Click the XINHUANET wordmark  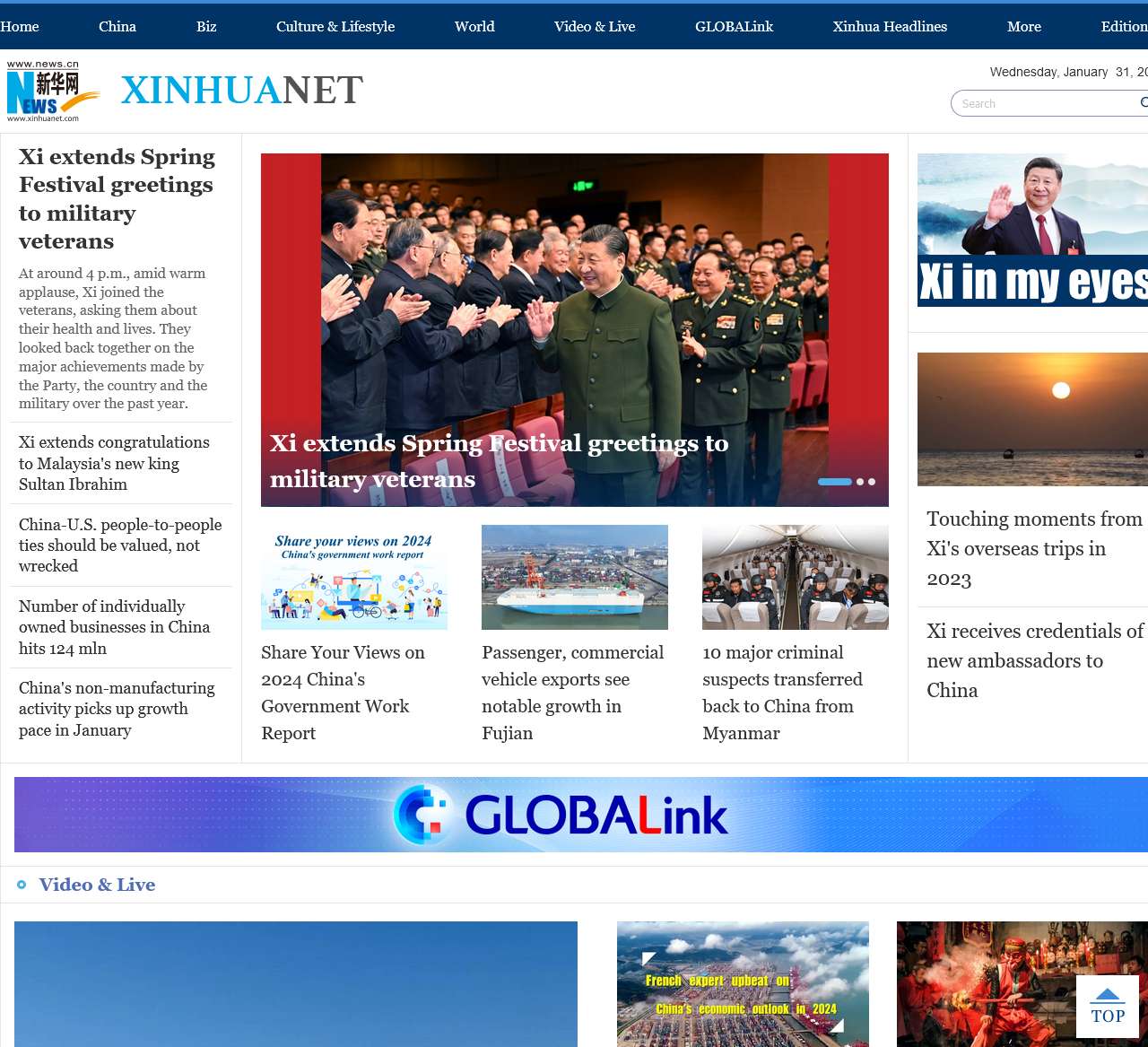(x=242, y=91)
